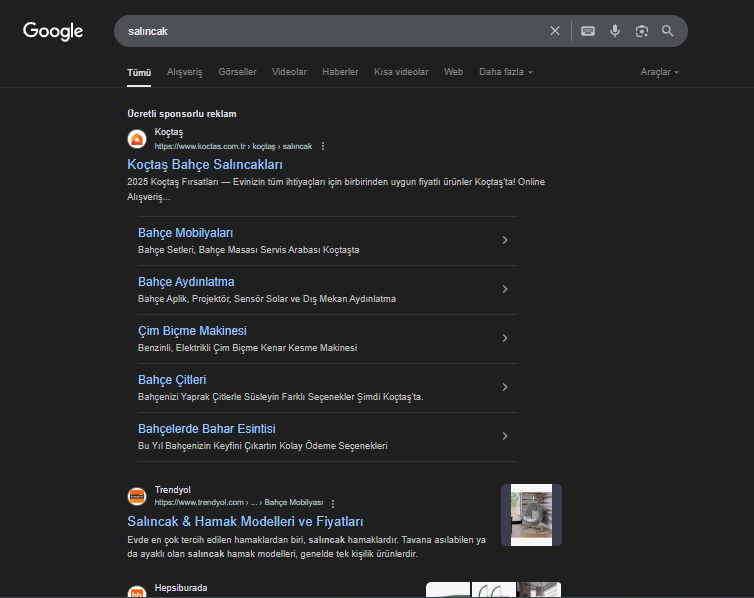Click the Trendyol site name text

pyautogui.click(x=173, y=489)
